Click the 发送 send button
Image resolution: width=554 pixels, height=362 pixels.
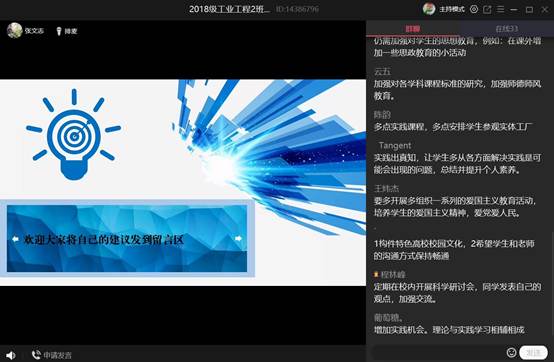(x=533, y=352)
